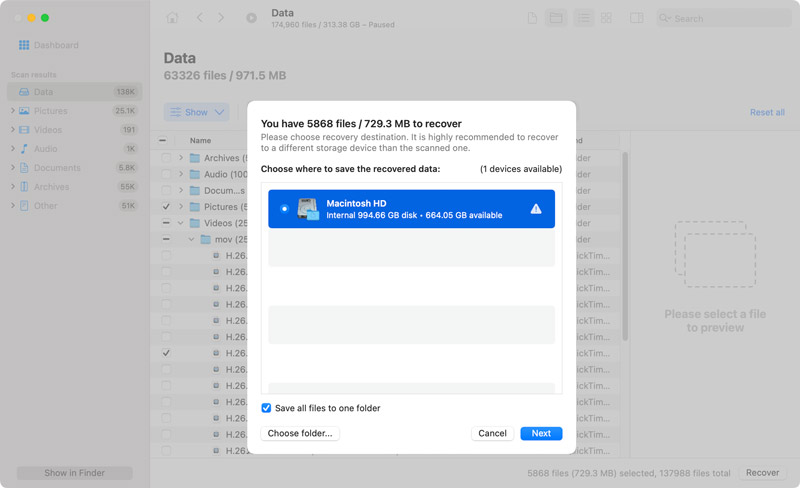Toggle the preview panel icon
Viewport: 800px width, 488px height.
click(637, 18)
